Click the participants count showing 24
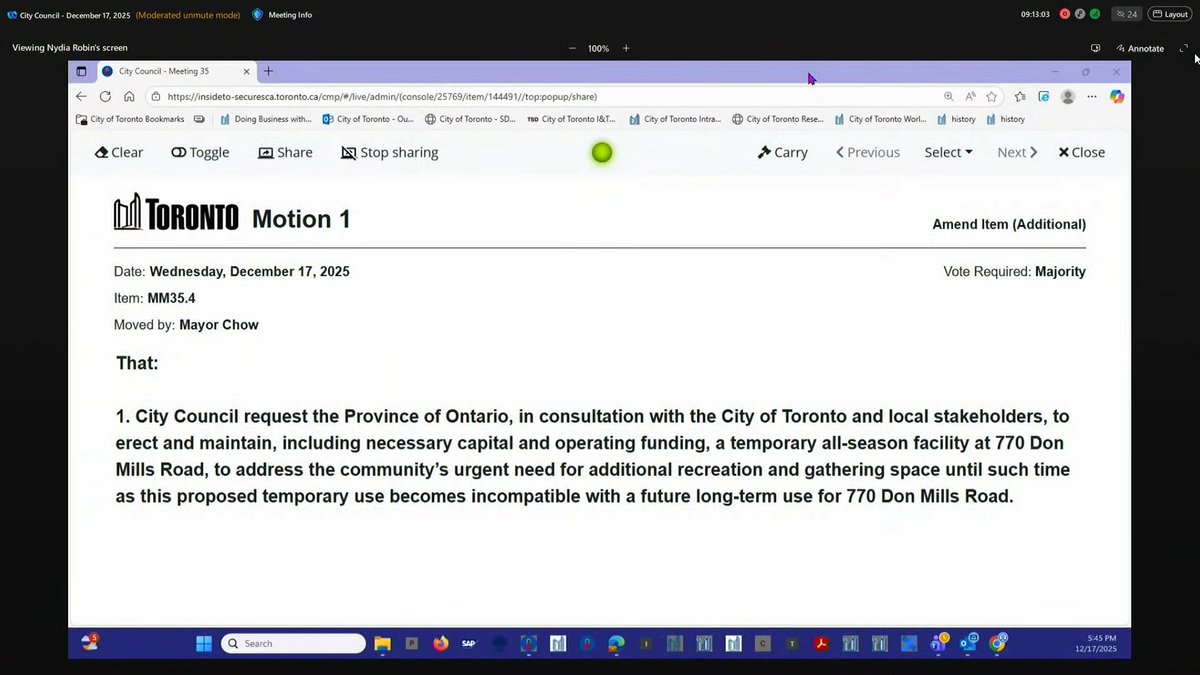1200x675 pixels. tap(1125, 14)
